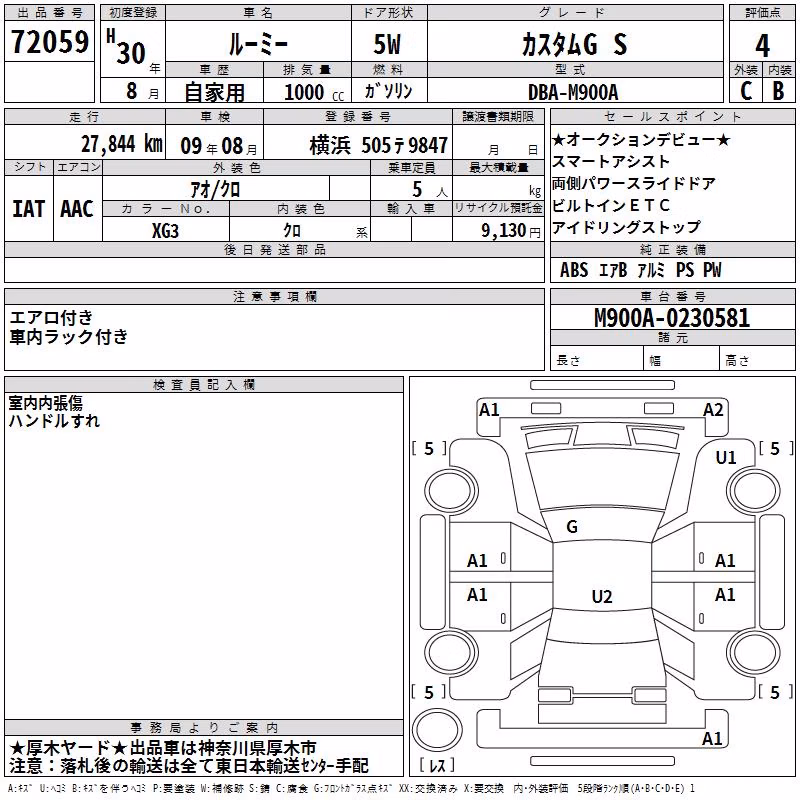Click the 諸元 header
Screen dimensions: 800x800
click(672, 337)
